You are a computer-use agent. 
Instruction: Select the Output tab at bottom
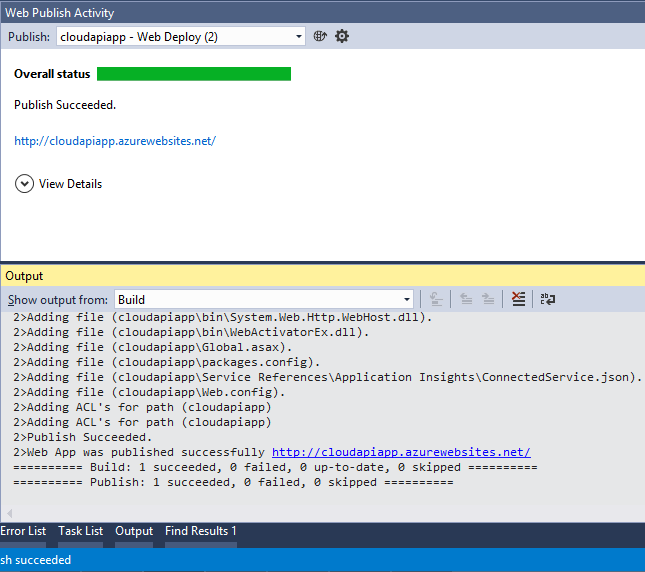click(134, 531)
